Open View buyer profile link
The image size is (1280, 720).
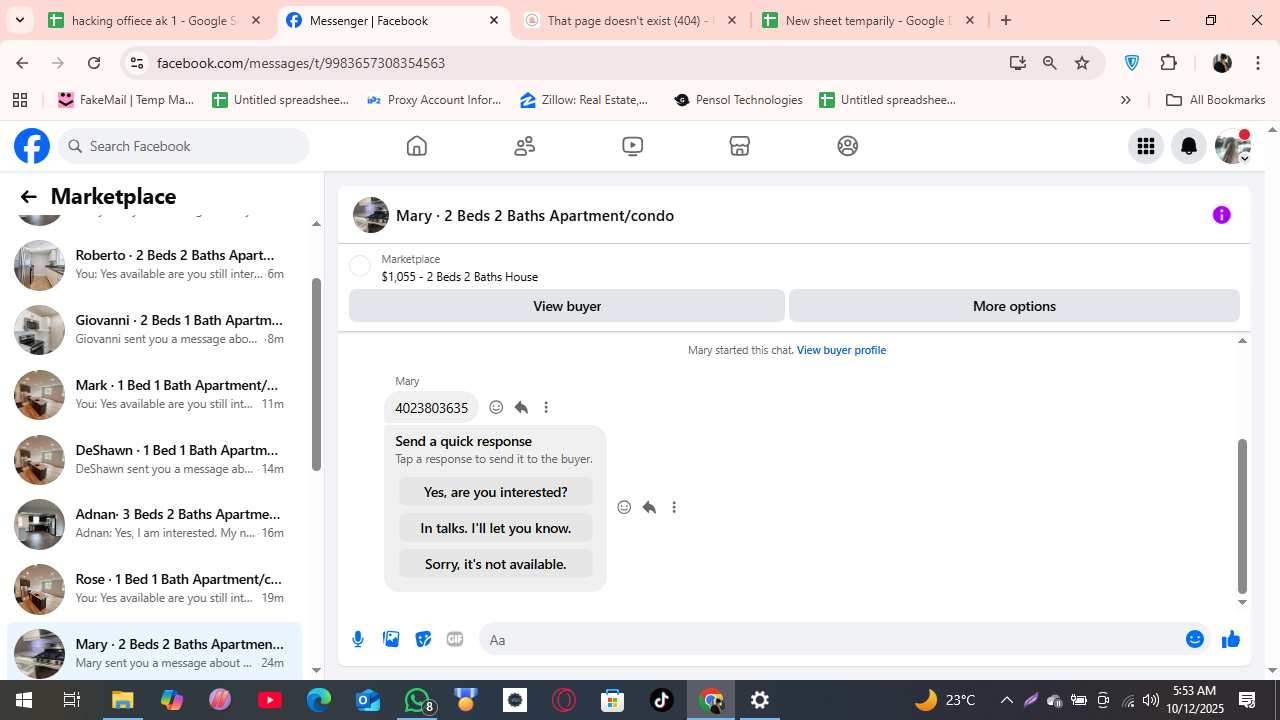[841, 350]
